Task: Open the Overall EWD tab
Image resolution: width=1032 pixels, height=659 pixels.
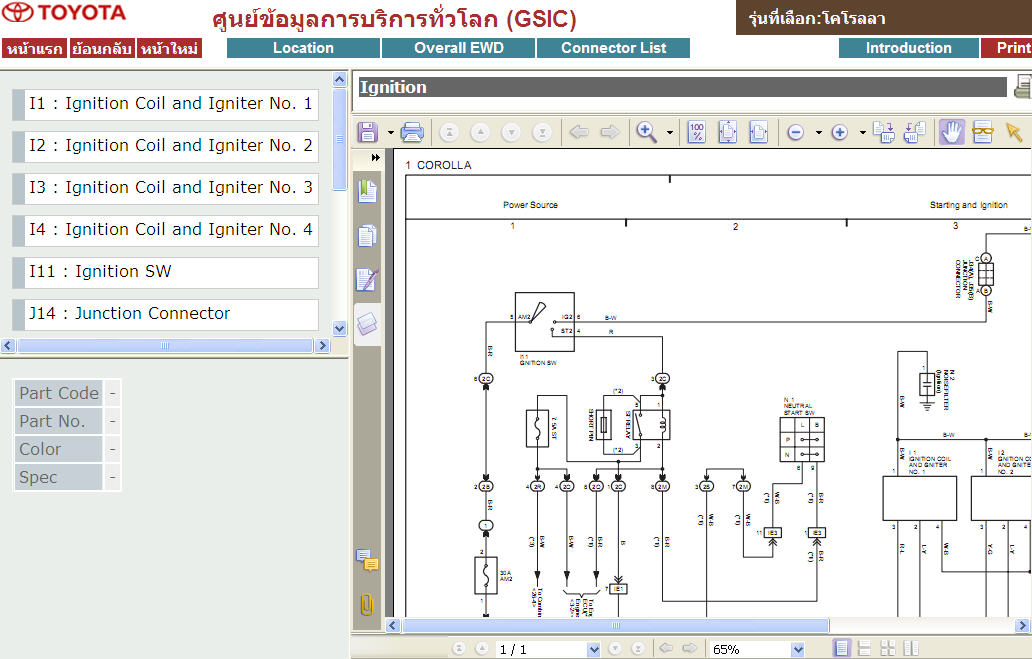Action: (x=458, y=48)
